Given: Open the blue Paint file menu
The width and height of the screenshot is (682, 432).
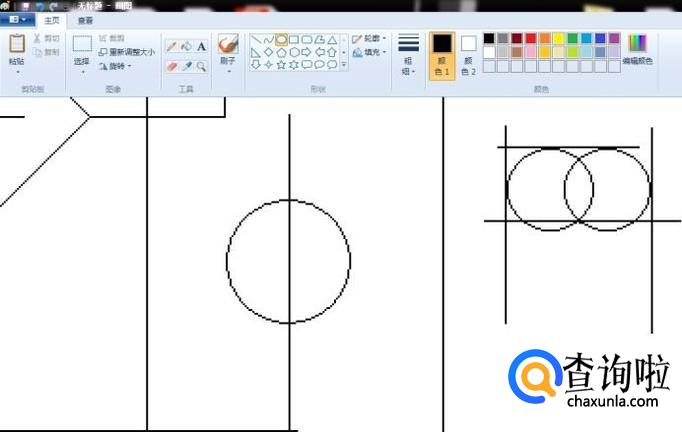Looking at the screenshot, I should [x=18, y=20].
